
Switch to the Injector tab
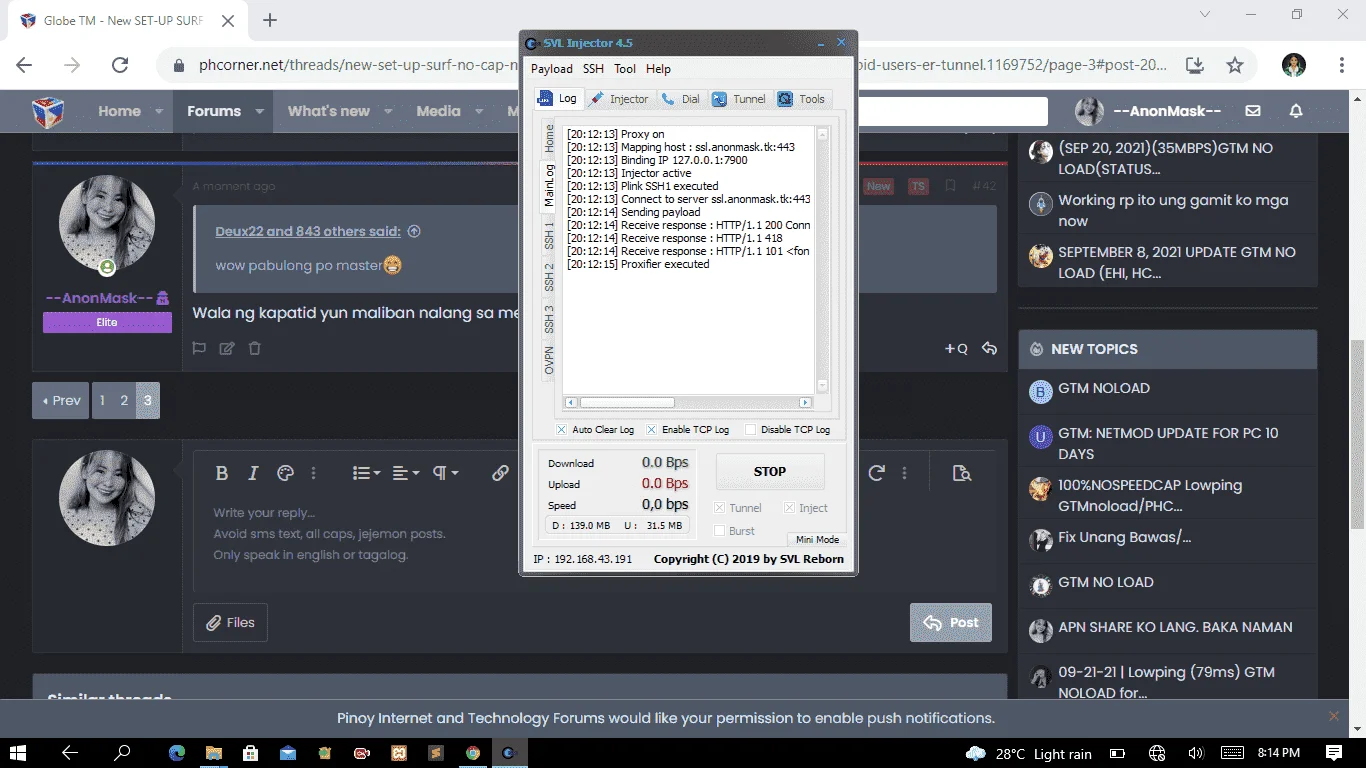[619, 99]
